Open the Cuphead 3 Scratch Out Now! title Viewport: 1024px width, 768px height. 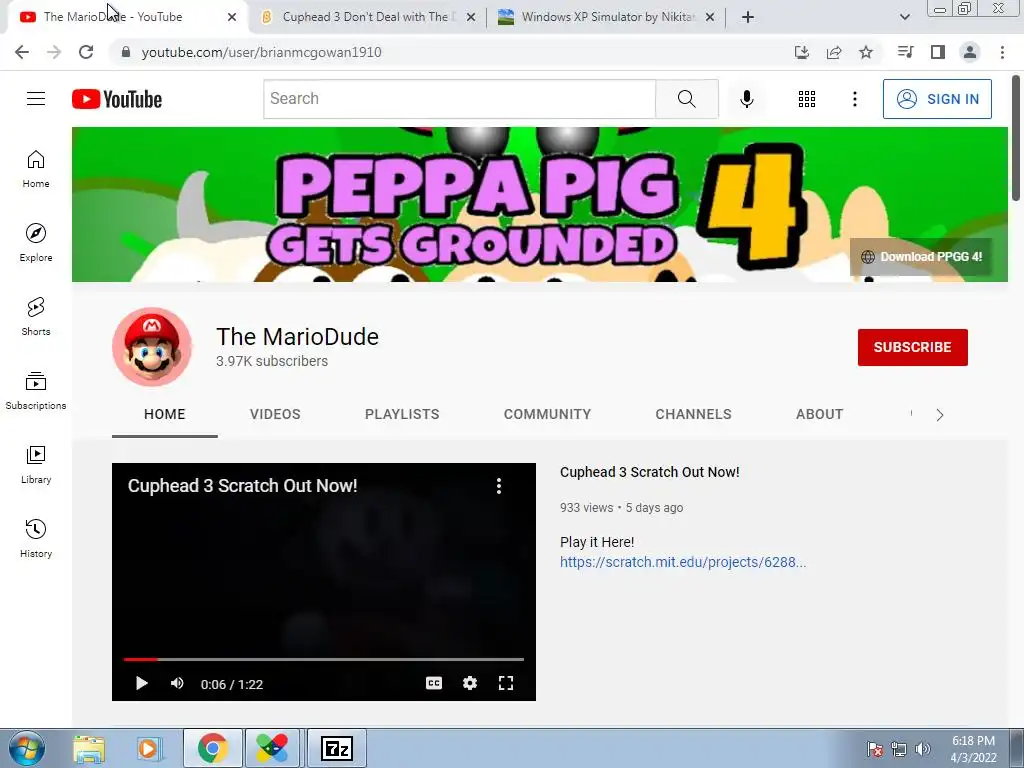[x=649, y=472]
